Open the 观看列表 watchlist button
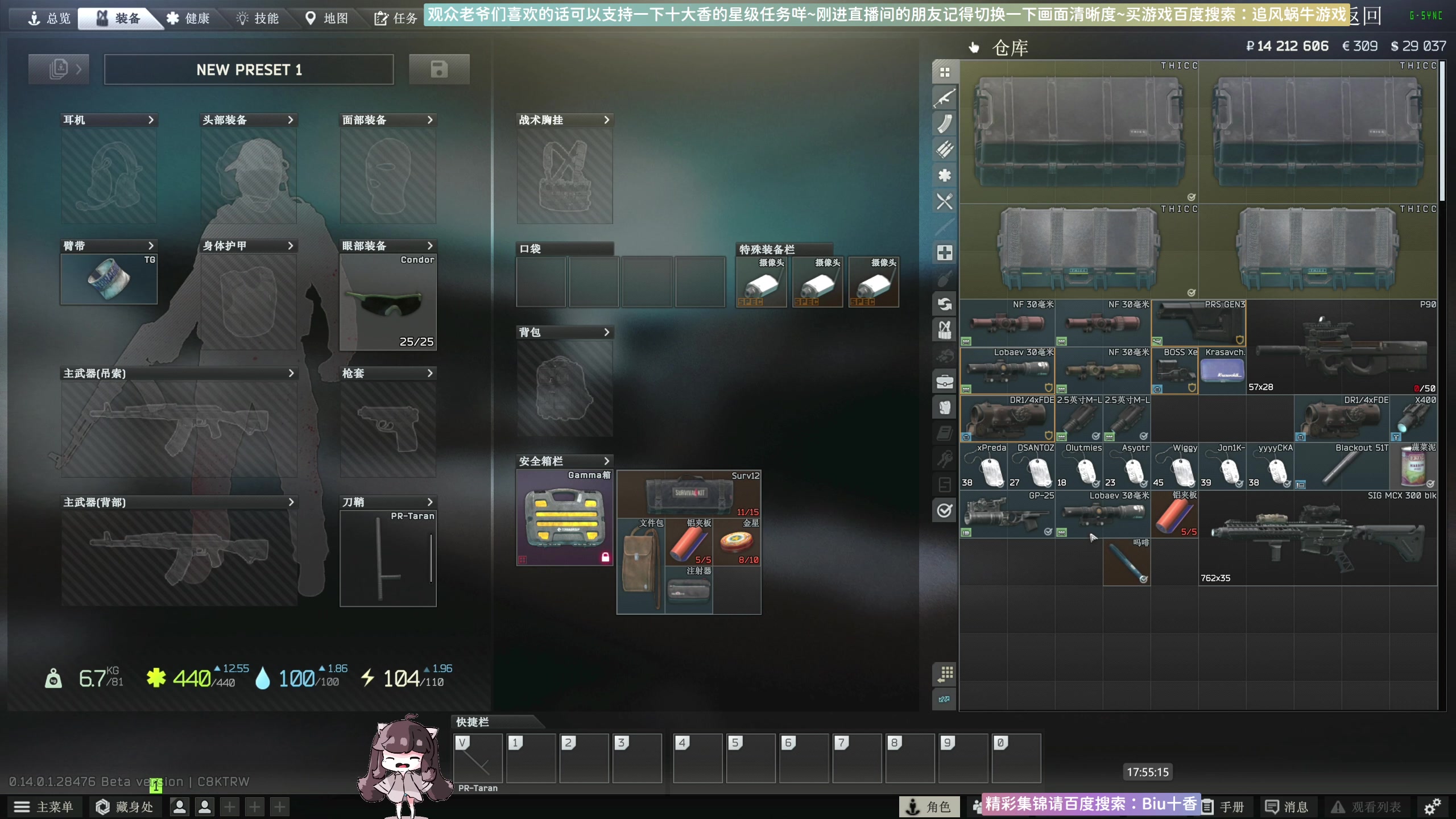Image resolution: width=1456 pixels, height=819 pixels. coord(1367,806)
